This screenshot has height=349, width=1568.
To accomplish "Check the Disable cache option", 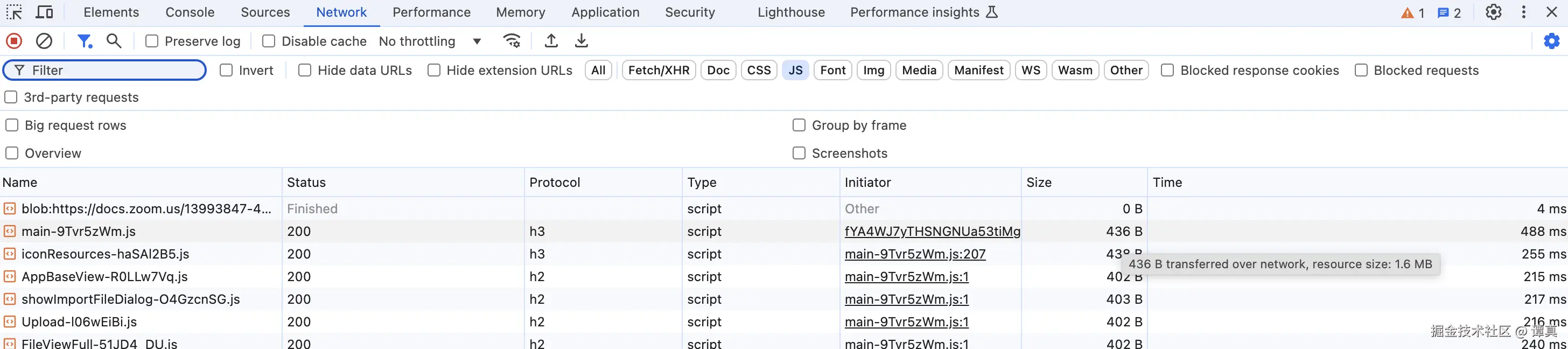I will pyautogui.click(x=269, y=41).
